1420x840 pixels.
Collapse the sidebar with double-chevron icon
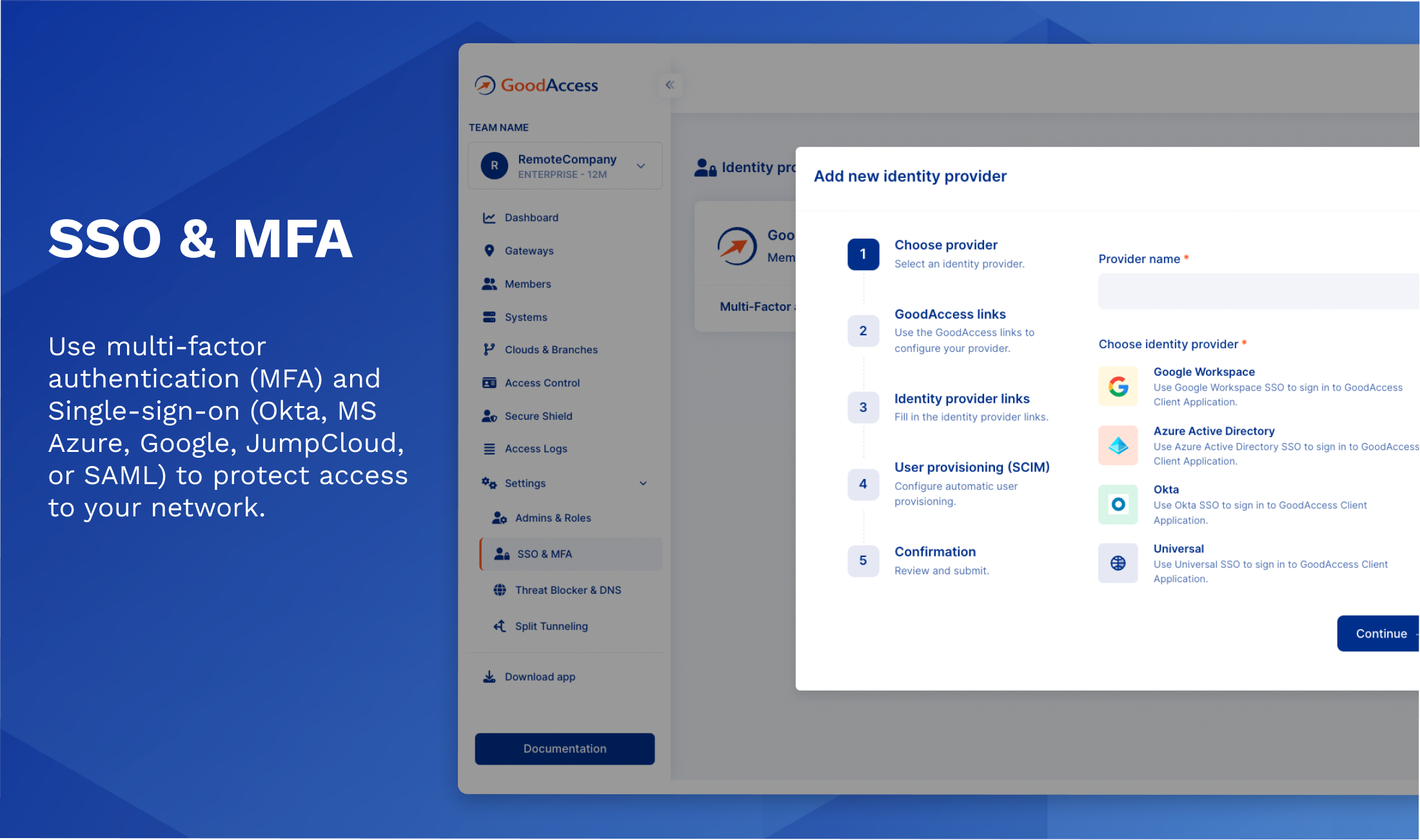[670, 85]
